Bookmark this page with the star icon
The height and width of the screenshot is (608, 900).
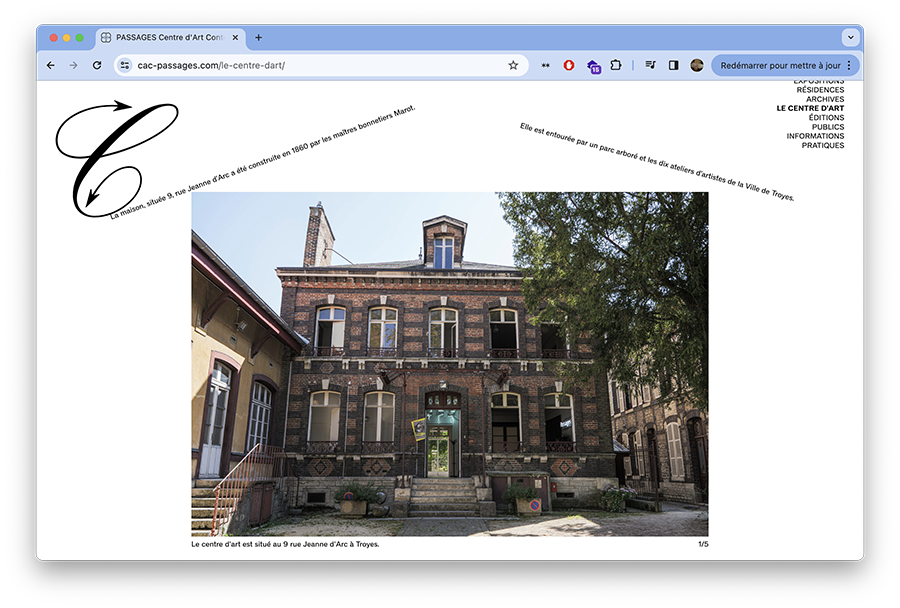coord(513,65)
